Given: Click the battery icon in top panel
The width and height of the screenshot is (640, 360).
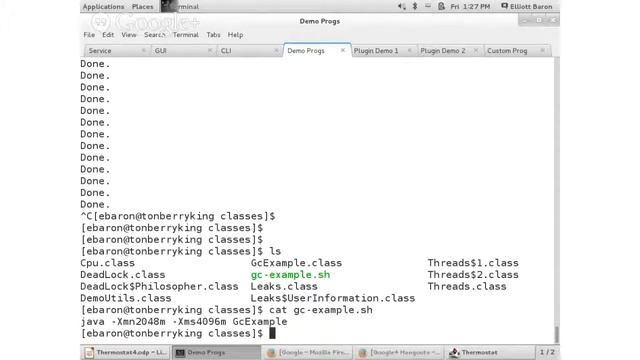Looking at the screenshot, I should point(441,7).
